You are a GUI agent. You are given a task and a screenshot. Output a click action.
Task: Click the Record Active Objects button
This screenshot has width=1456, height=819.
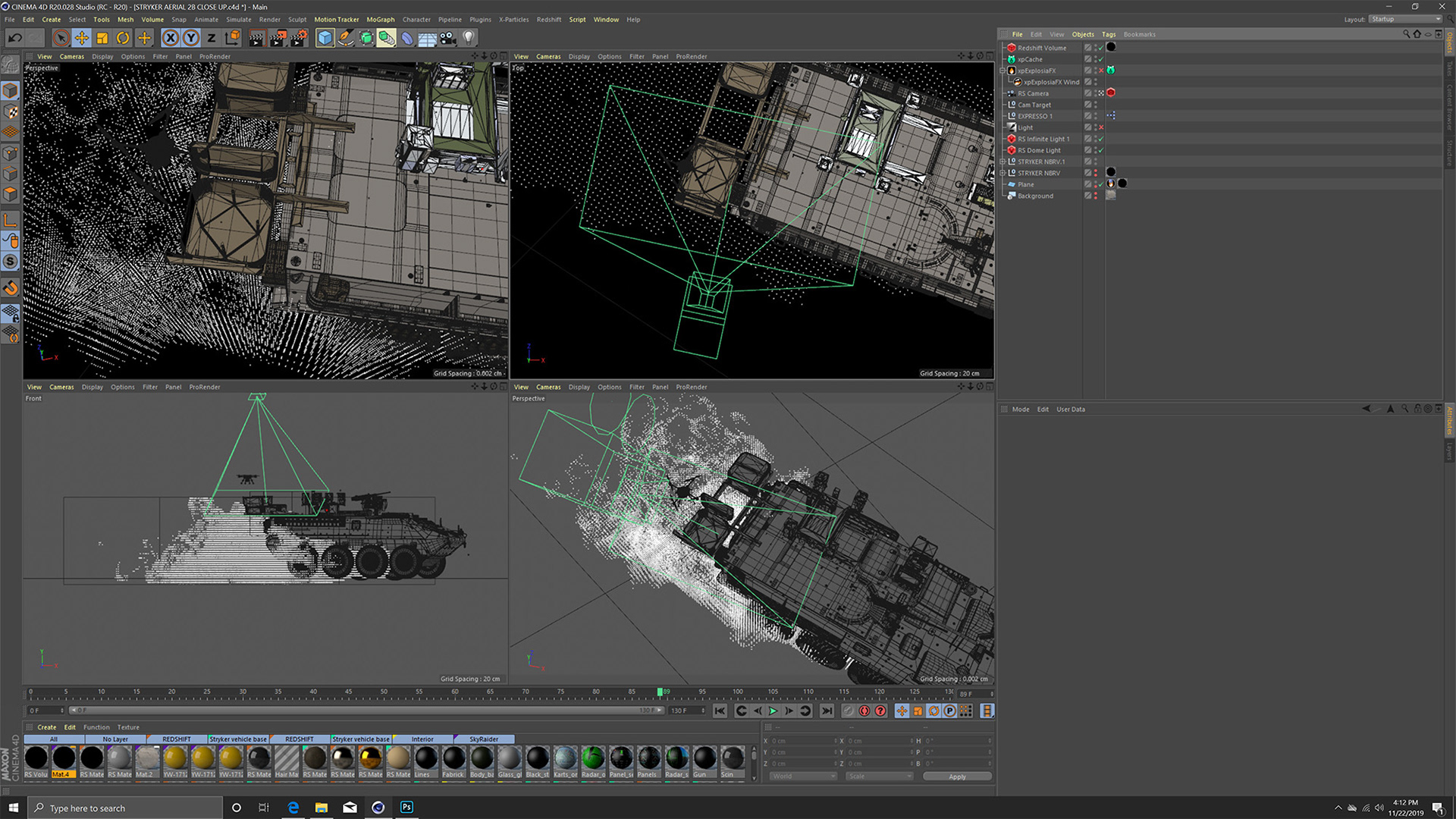tap(848, 711)
